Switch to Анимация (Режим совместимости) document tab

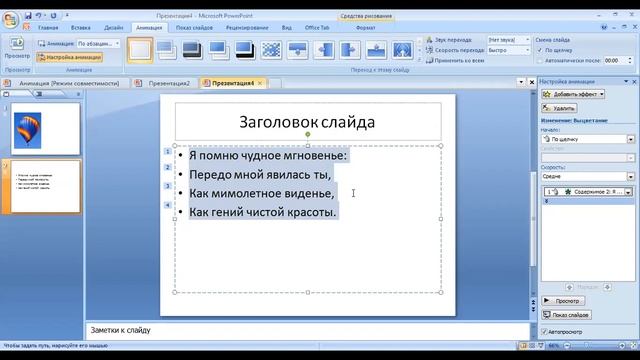point(65,83)
